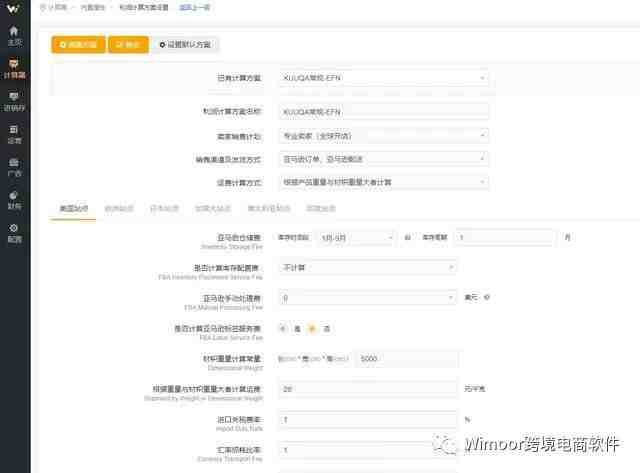Click the Wimoor logo at top of sidebar
This screenshot has height=473, width=640.
coord(13,9)
